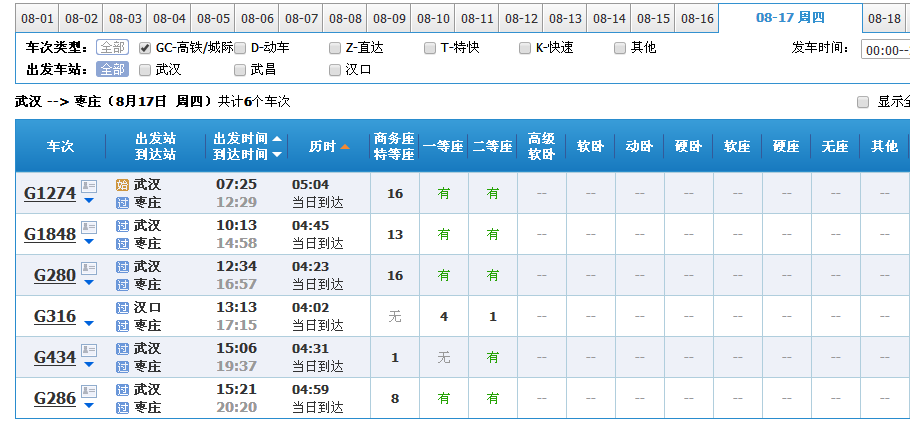The width and height of the screenshot is (910, 427).
Task: Check the K-快速 train type
Action: [x=525, y=48]
